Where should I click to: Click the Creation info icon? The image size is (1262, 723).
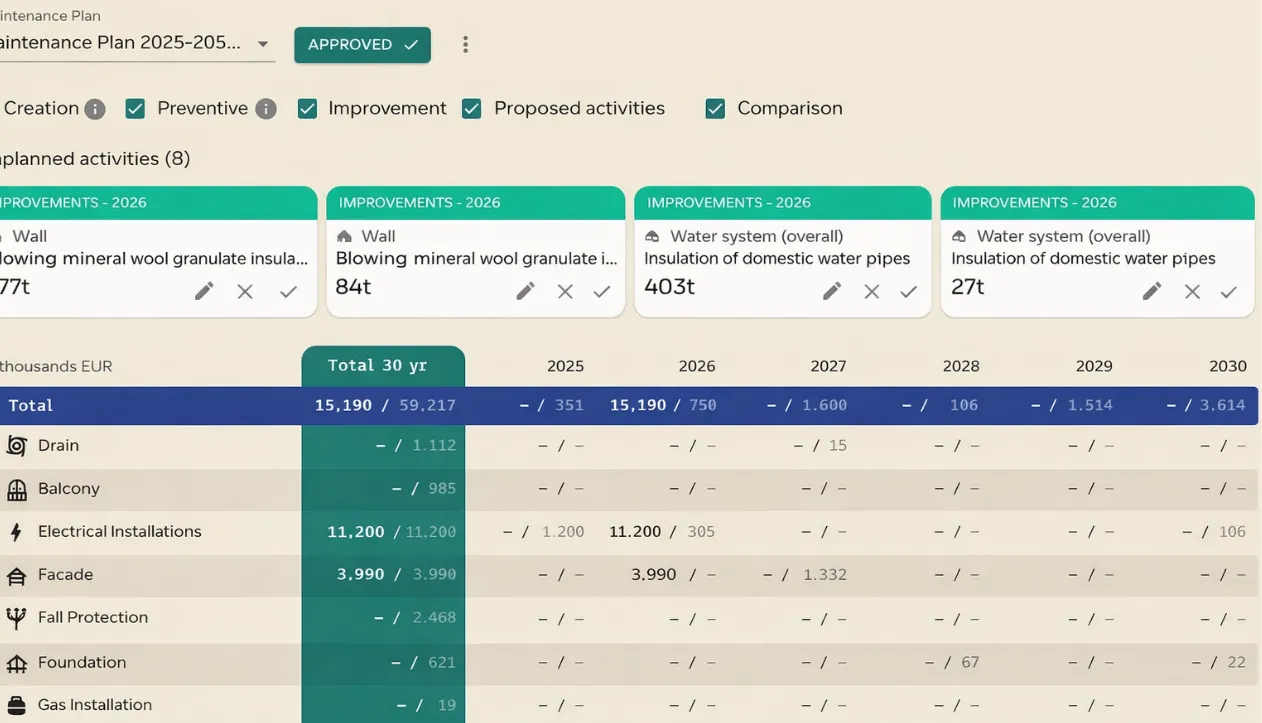click(95, 109)
